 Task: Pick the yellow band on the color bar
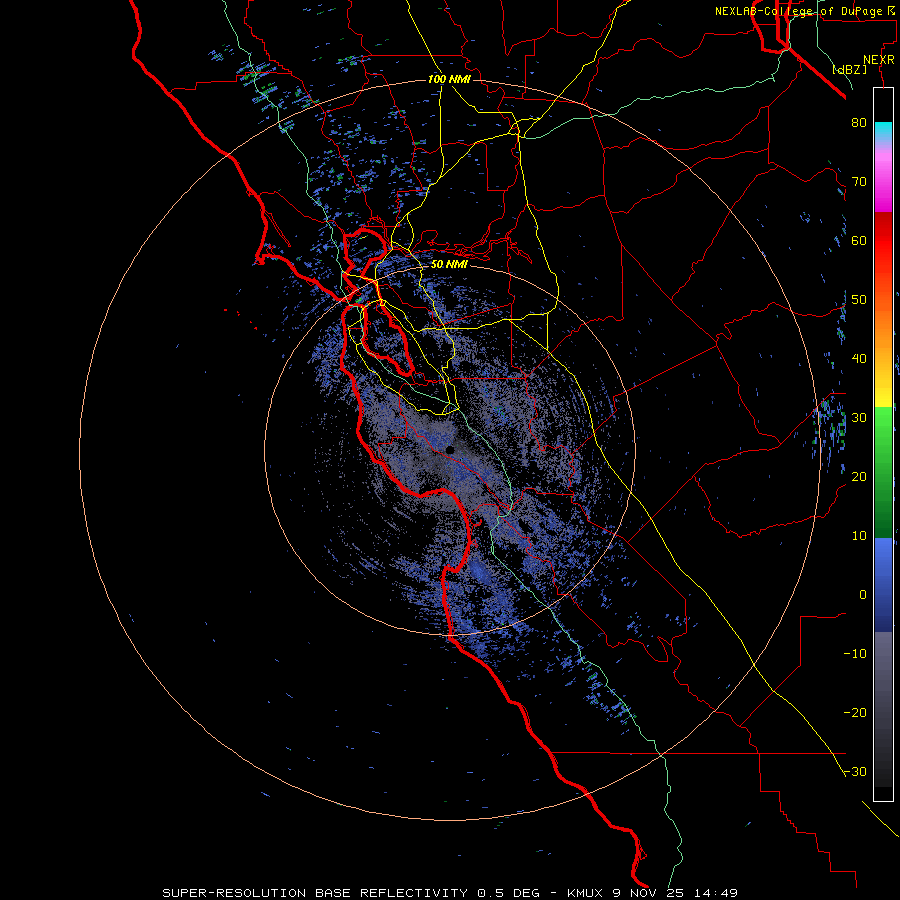tap(883, 393)
